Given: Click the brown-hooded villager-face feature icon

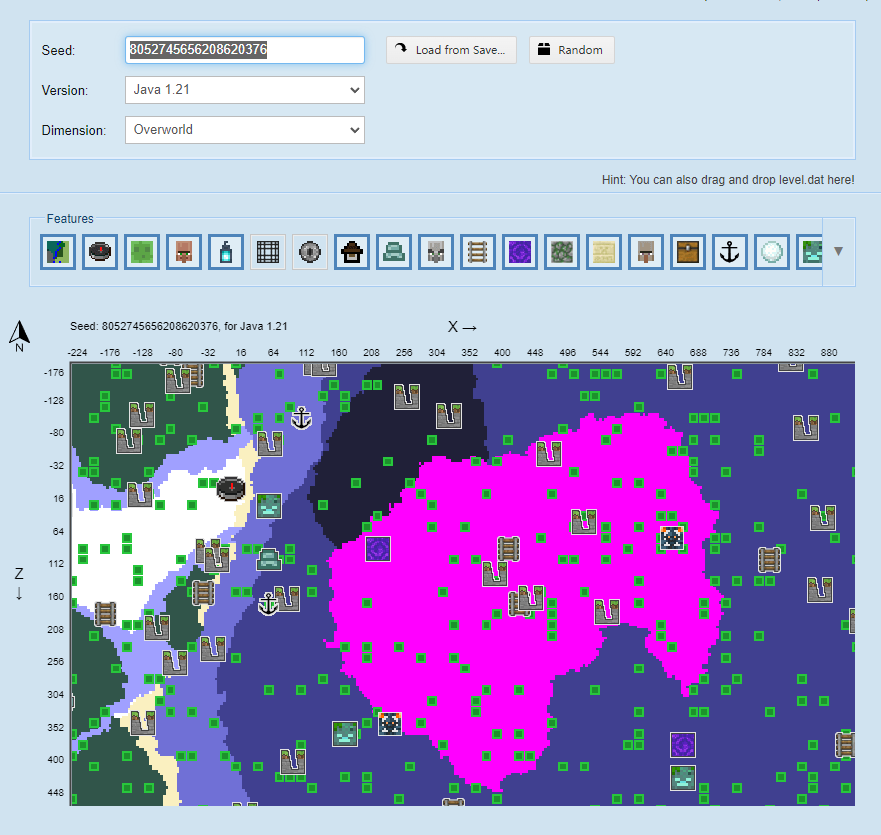Looking at the screenshot, I should [x=646, y=252].
